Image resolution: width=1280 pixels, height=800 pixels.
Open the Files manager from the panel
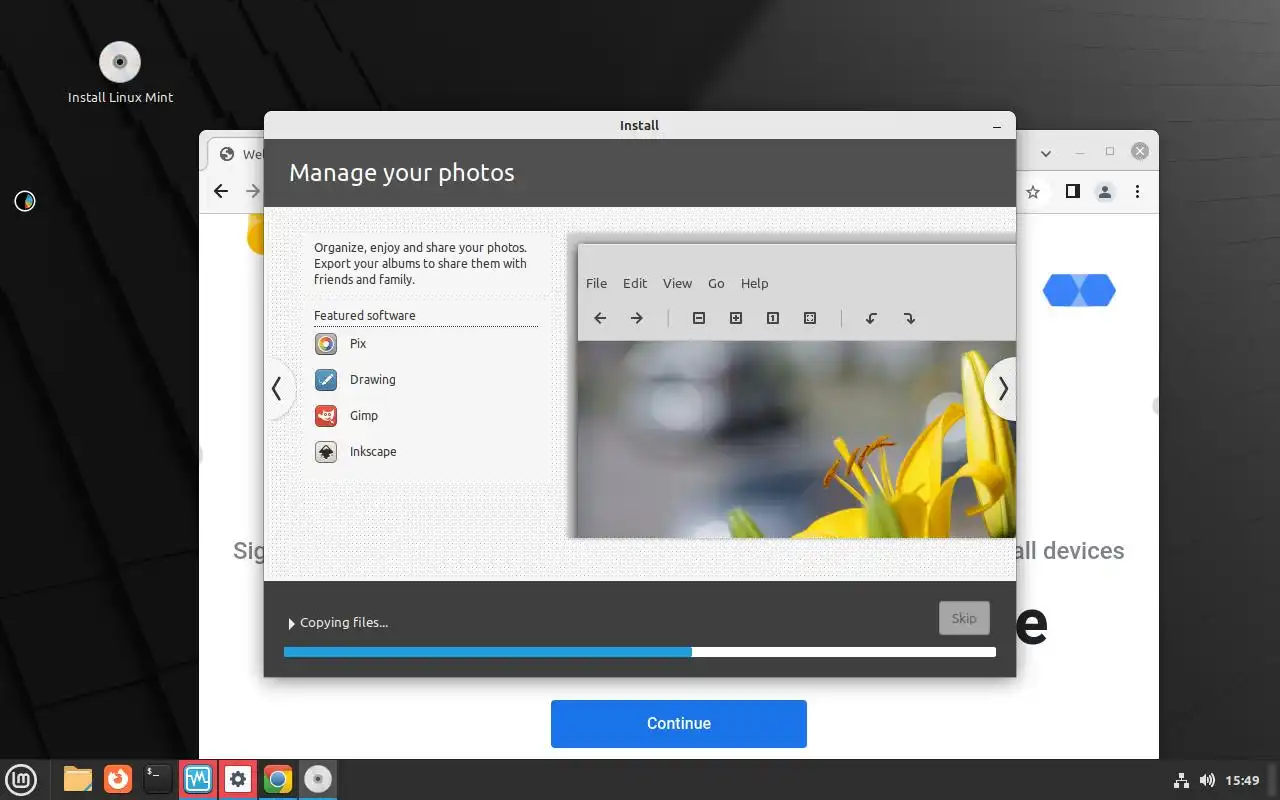(78, 779)
